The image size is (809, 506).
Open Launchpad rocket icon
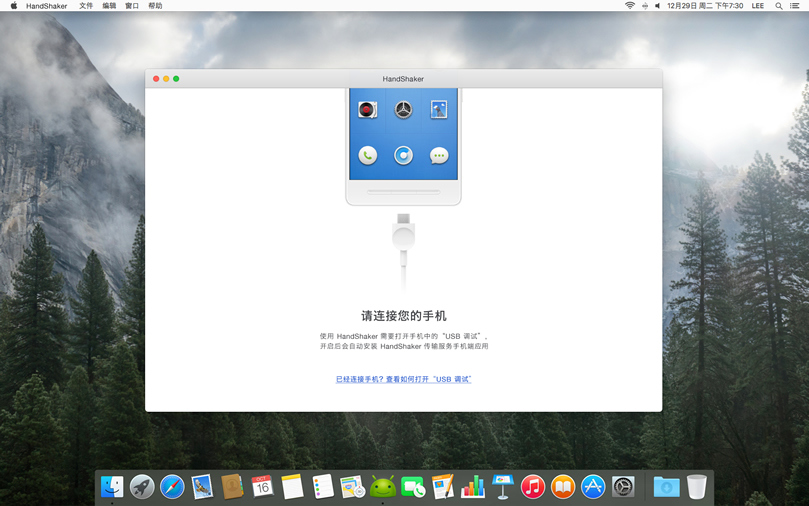(x=142, y=487)
